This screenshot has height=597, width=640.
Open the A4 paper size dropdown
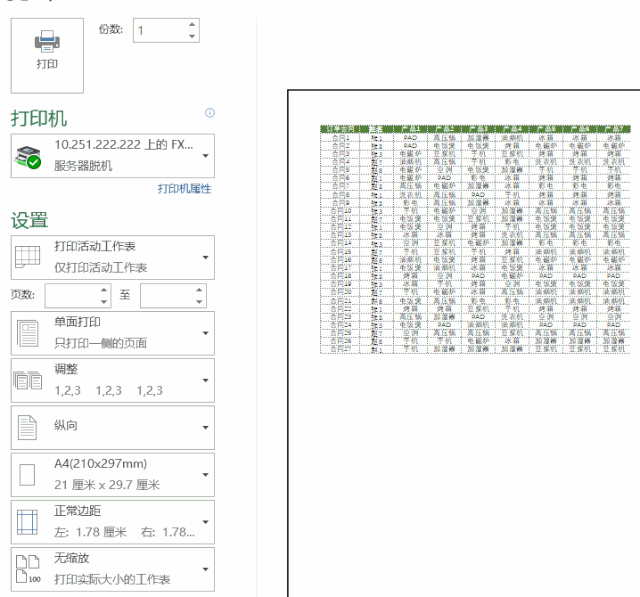click(113, 475)
